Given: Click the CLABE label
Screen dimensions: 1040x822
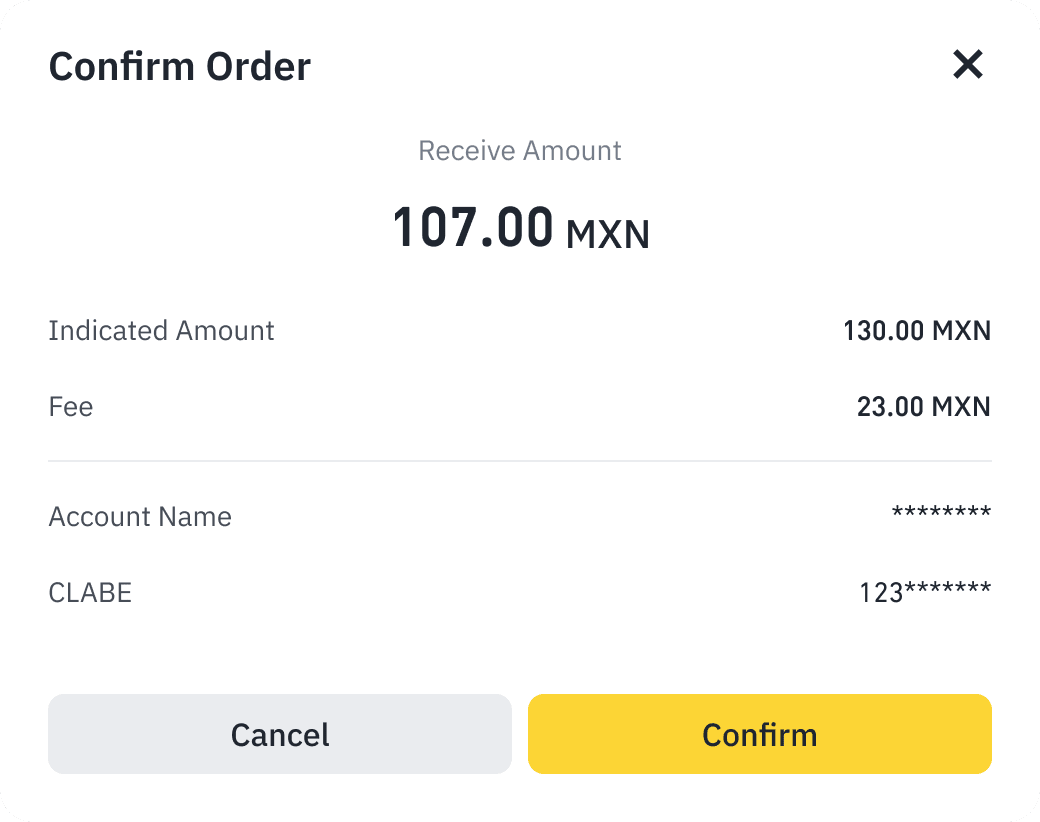Looking at the screenshot, I should [90, 593].
